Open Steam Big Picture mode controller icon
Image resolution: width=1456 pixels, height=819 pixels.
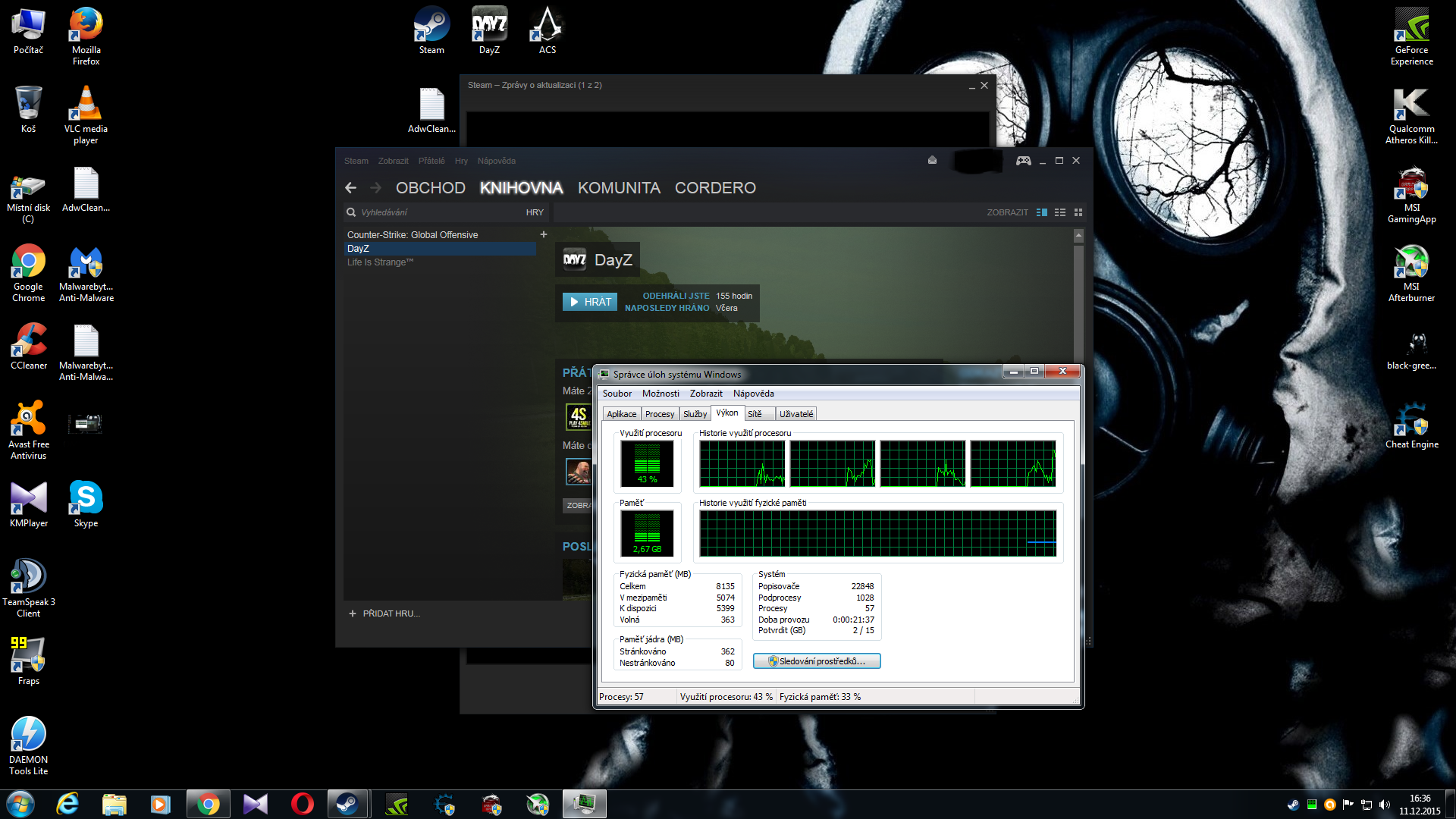(x=1023, y=161)
